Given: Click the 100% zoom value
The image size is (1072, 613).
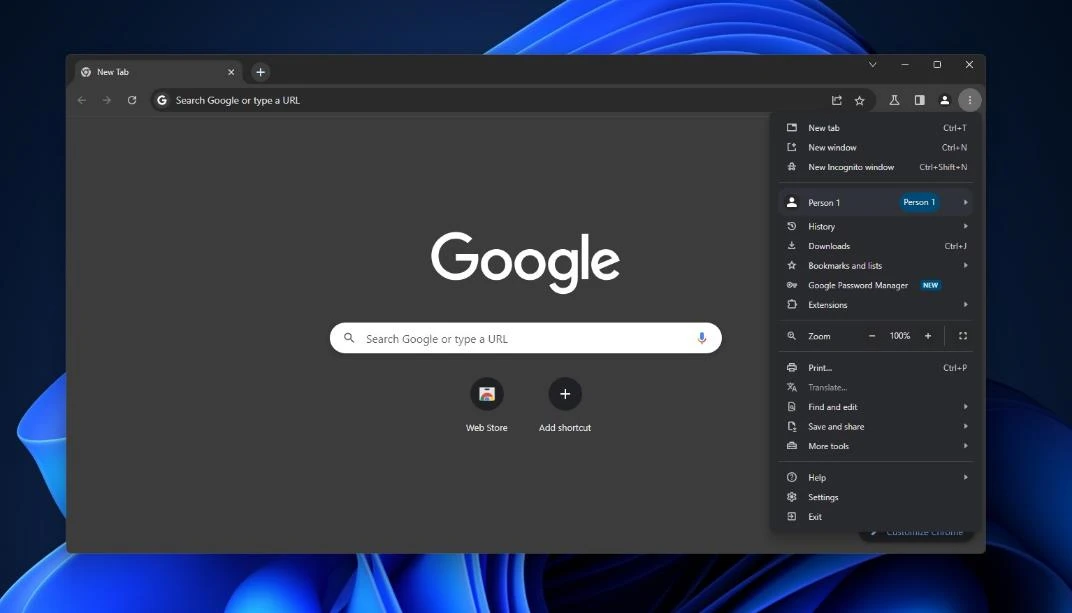Looking at the screenshot, I should click(x=900, y=336).
